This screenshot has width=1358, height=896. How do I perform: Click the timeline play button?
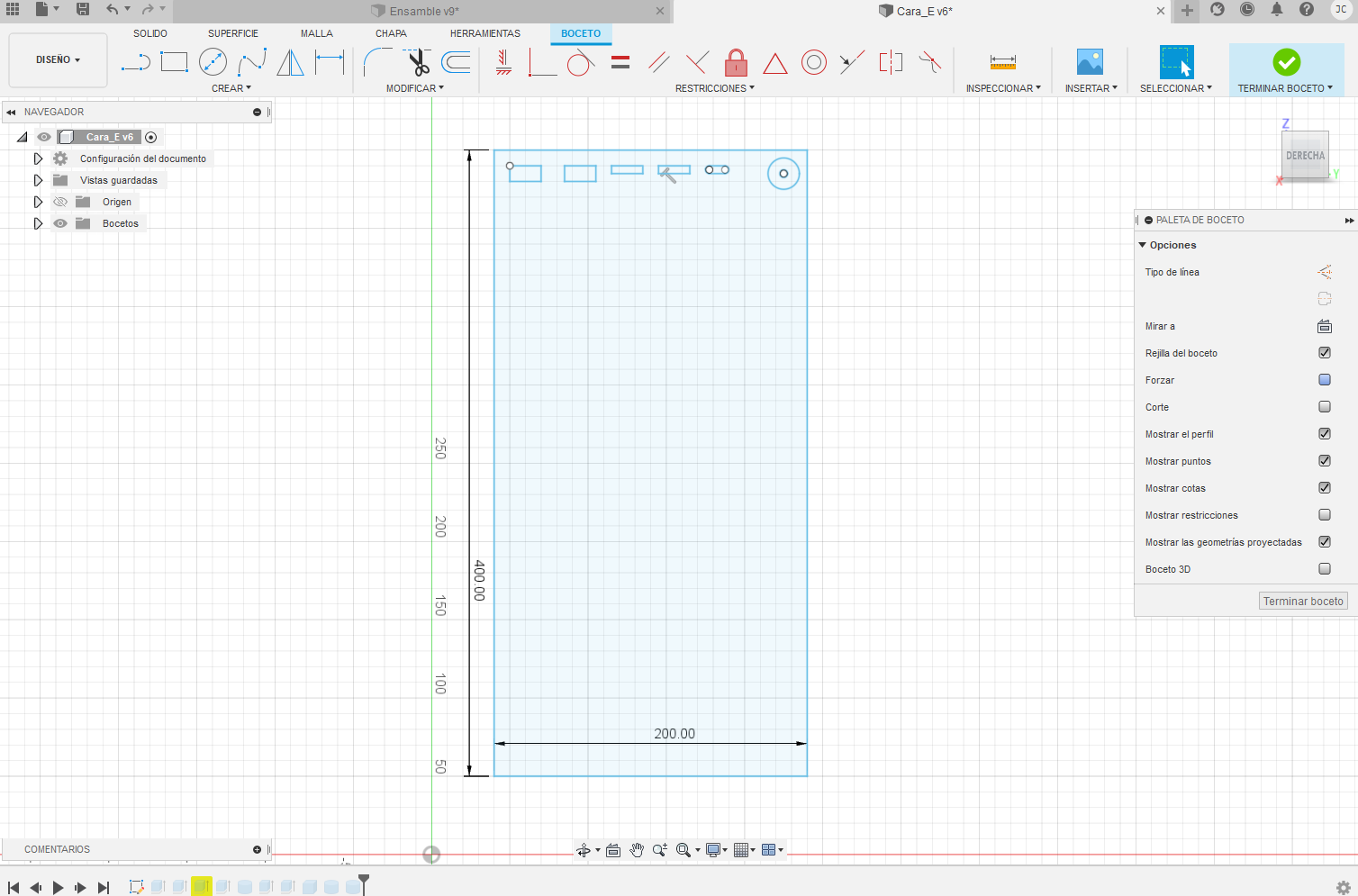click(59, 888)
